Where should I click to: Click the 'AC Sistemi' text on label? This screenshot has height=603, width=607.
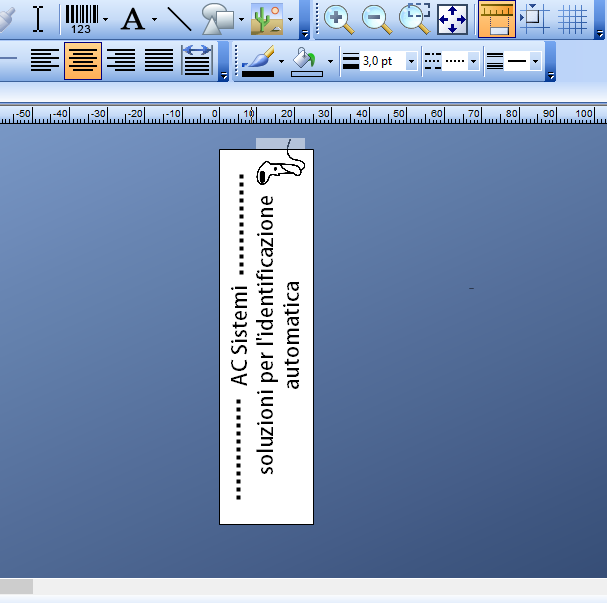tap(239, 336)
